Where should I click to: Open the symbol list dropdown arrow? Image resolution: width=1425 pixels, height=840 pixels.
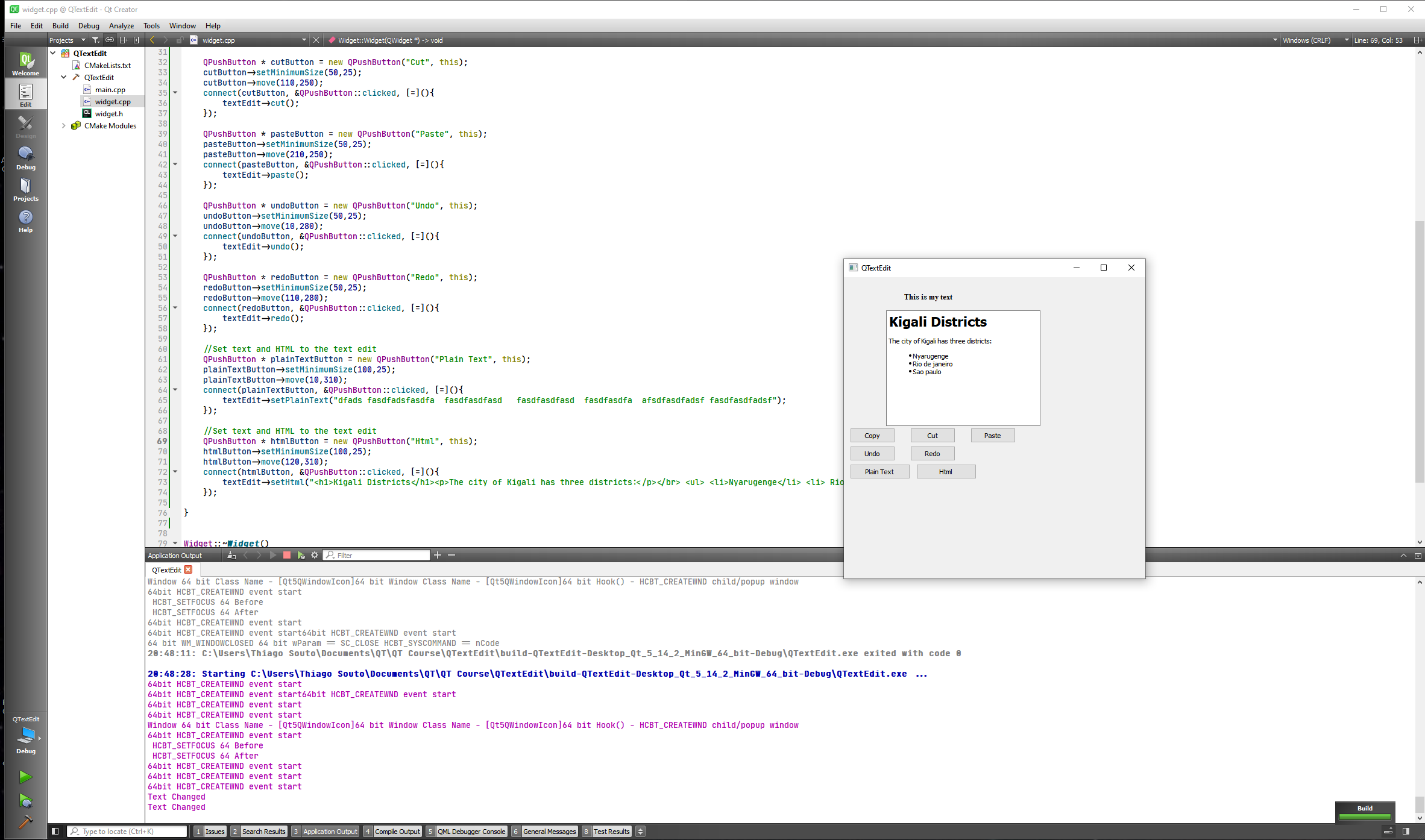tap(1275, 40)
